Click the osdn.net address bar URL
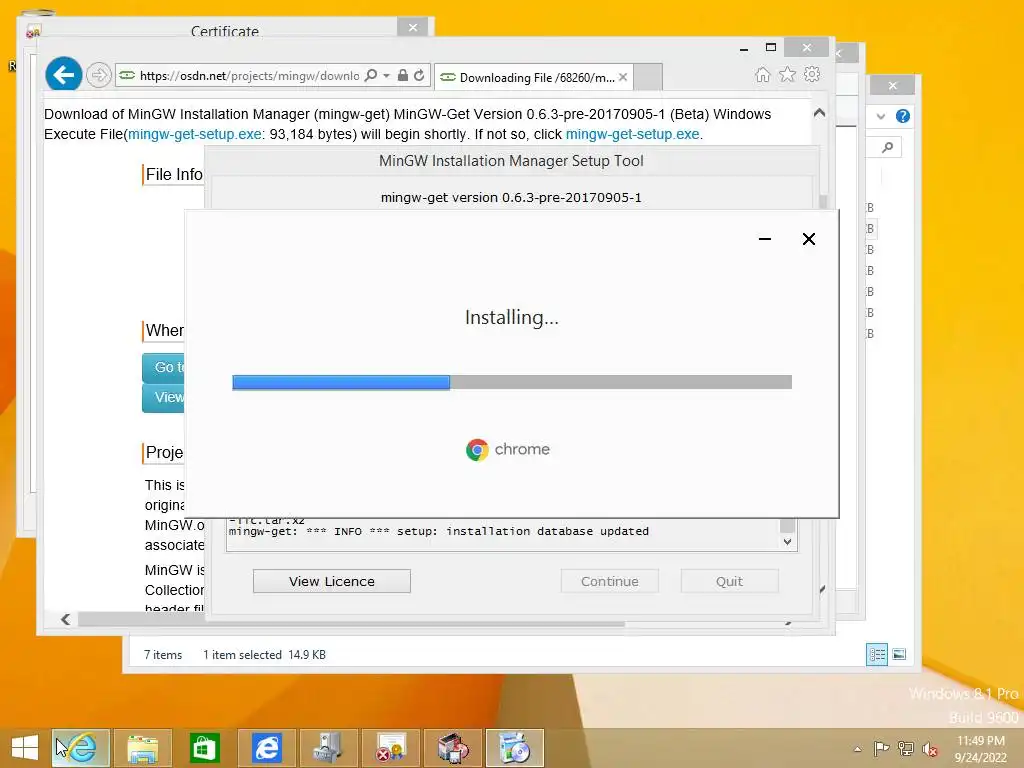The width and height of the screenshot is (1024, 768). pos(249,76)
